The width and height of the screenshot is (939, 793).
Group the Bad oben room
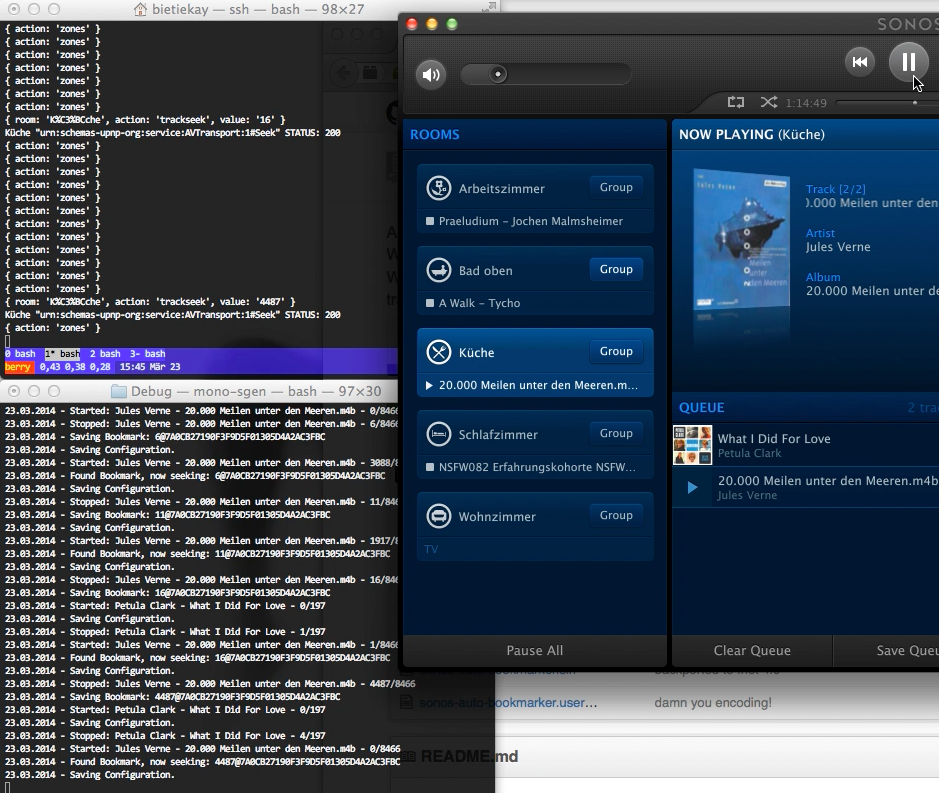pos(616,270)
